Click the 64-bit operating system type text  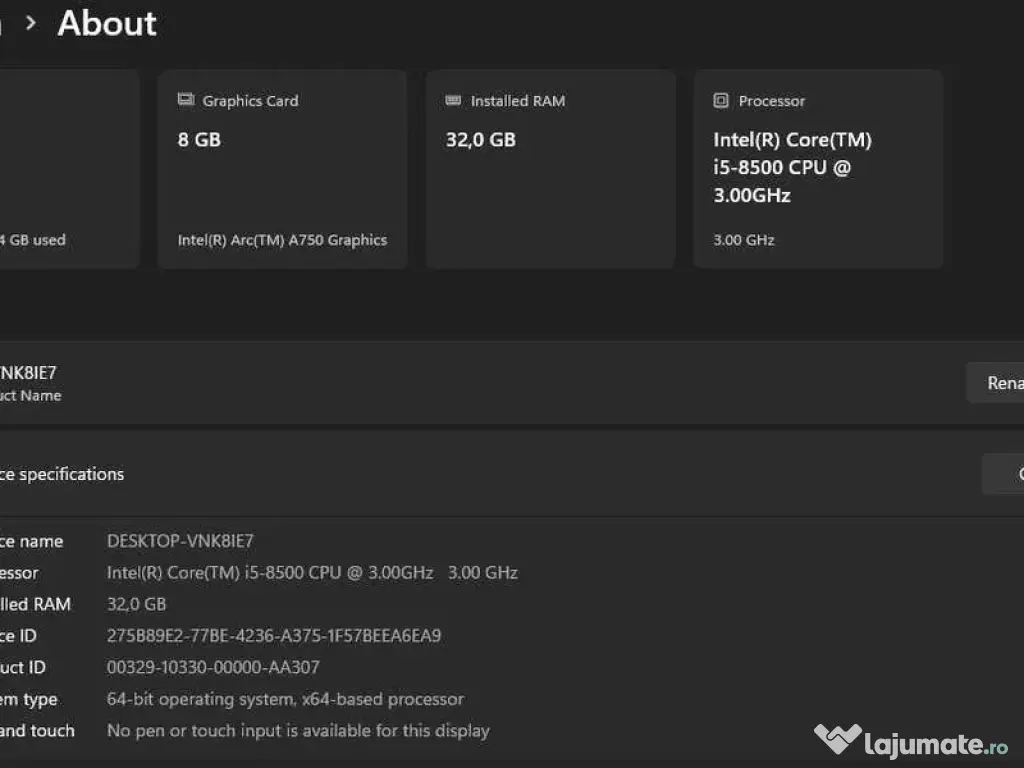coord(285,699)
